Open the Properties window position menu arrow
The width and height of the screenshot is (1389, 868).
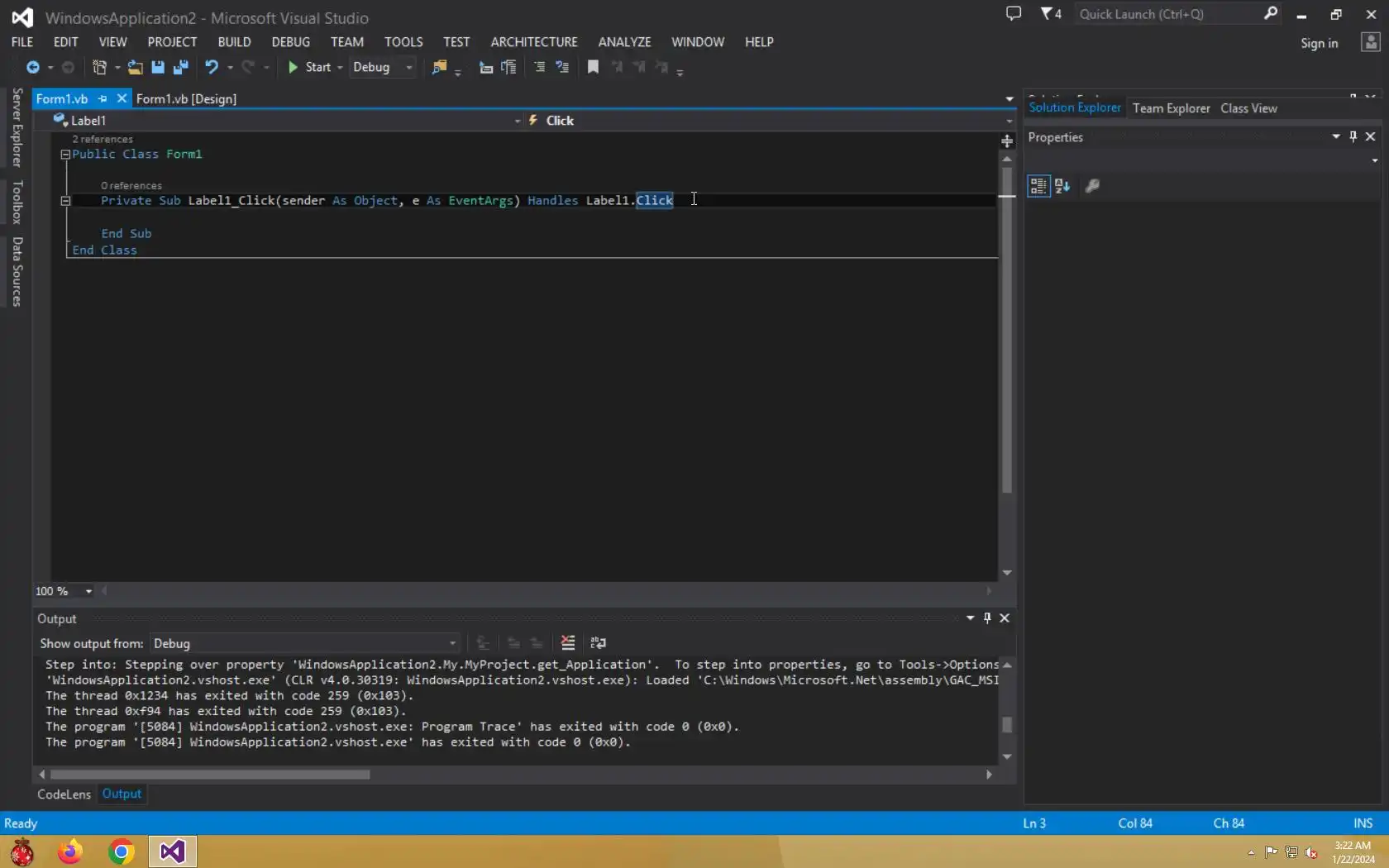[x=1336, y=137]
